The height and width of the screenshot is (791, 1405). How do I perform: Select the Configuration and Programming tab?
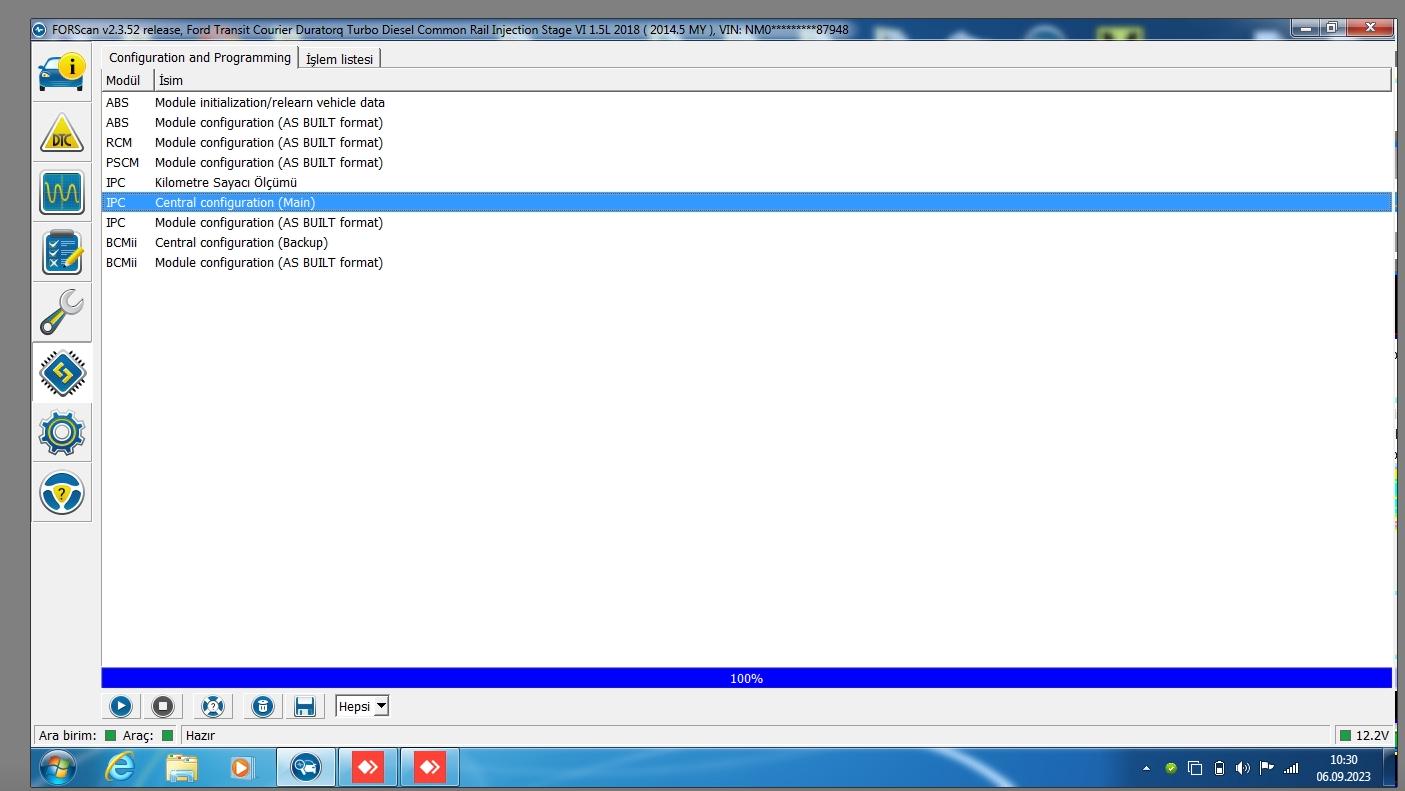point(200,58)
